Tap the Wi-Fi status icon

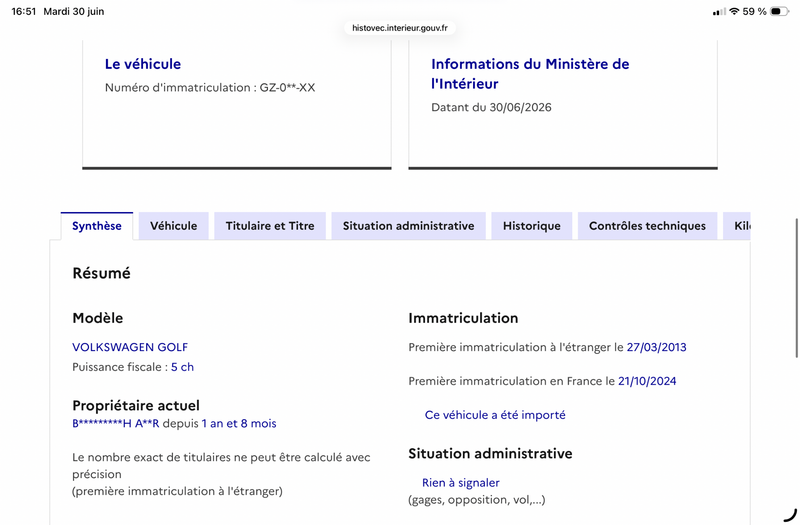(734, 11)
